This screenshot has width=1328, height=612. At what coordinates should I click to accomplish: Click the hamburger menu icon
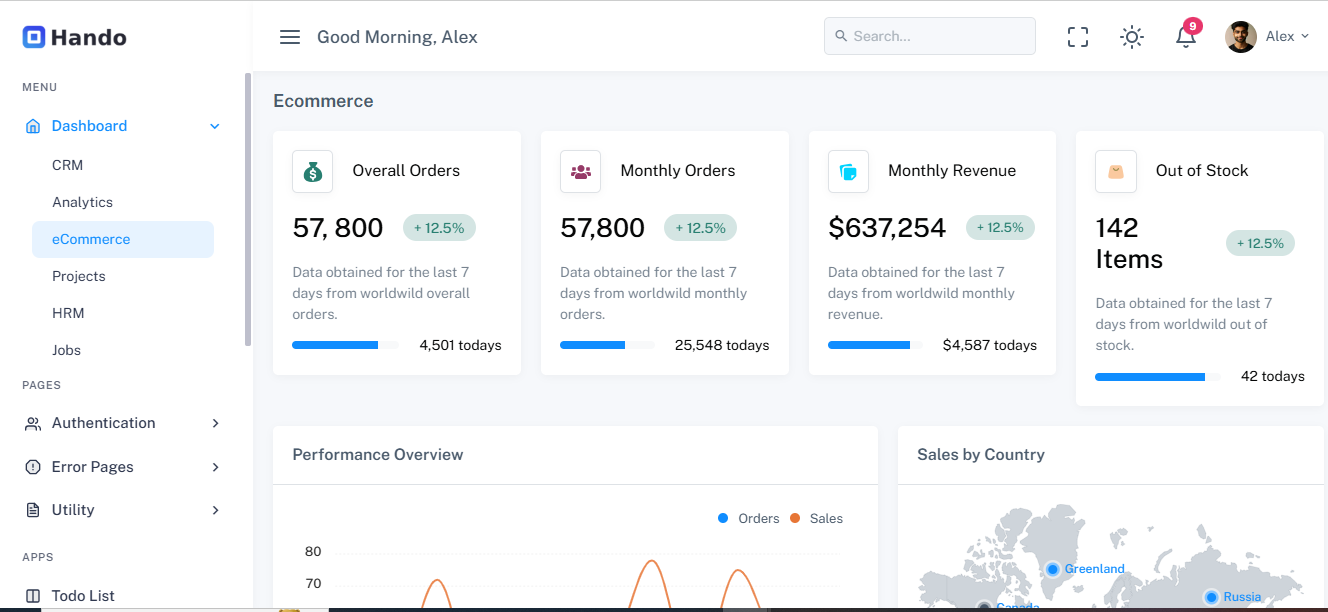point(290,37)
